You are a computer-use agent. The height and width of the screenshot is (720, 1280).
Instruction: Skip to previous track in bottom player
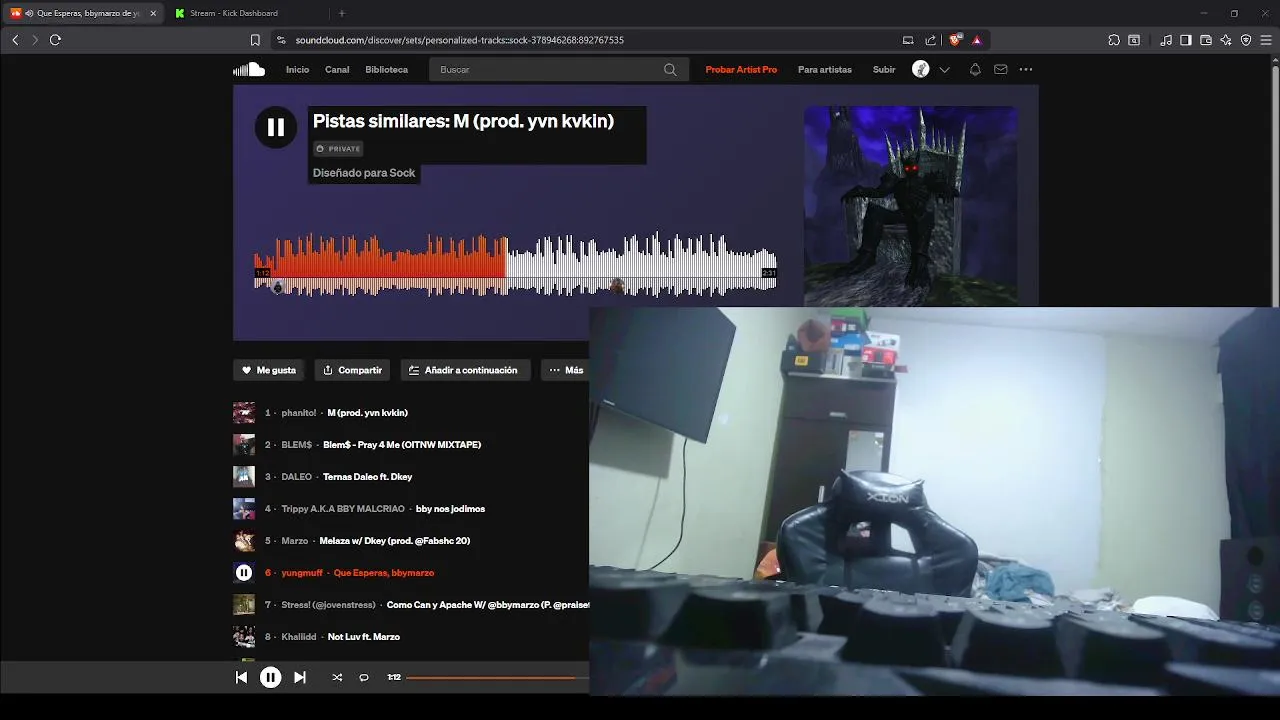pos(241,677)
